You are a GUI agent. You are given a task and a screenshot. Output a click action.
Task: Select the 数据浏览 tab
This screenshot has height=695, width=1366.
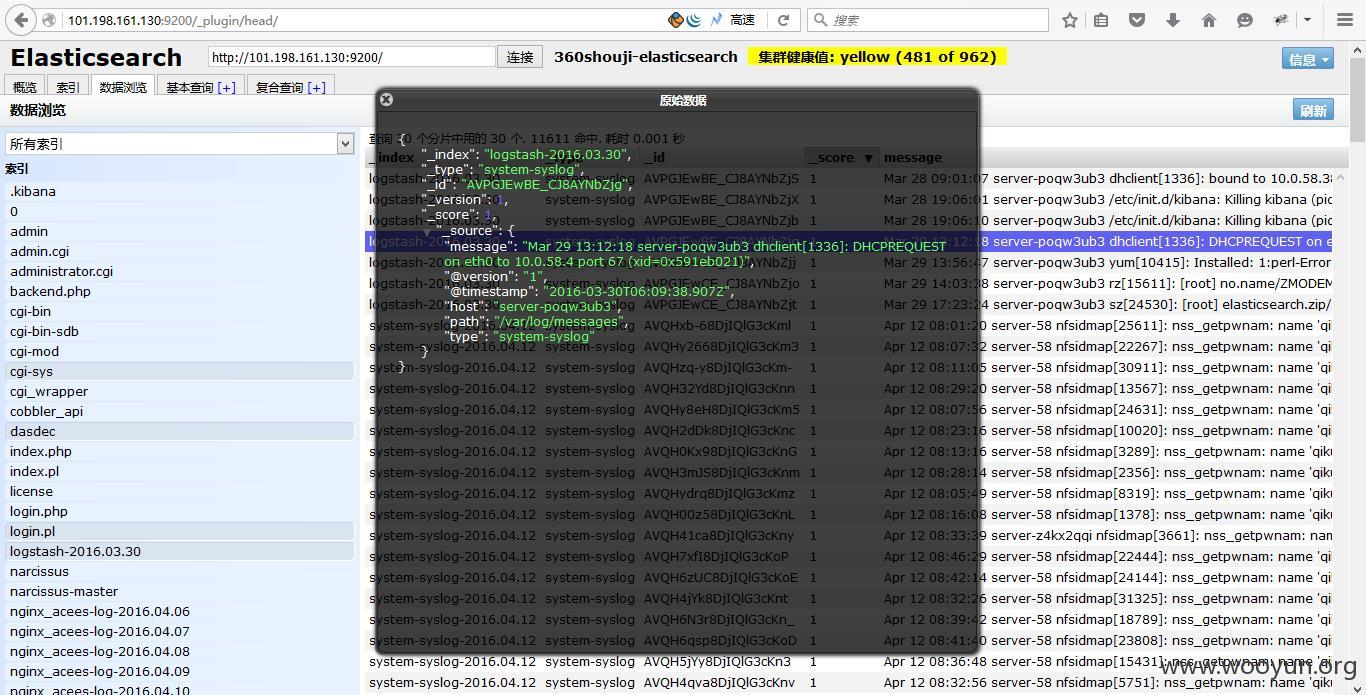point(123,88)
